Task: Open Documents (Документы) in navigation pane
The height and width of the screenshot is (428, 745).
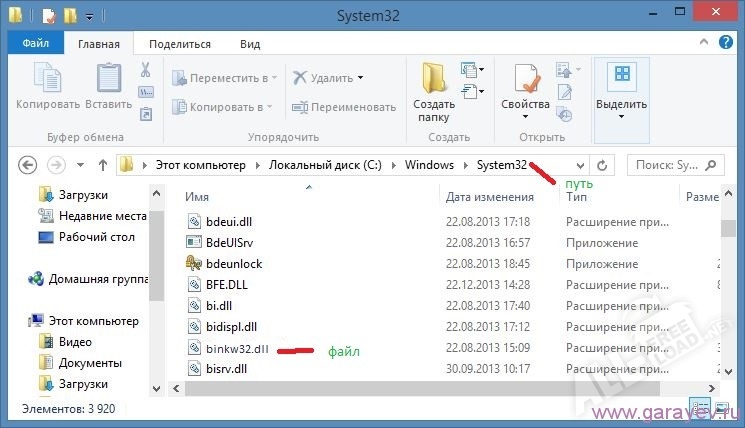Action: coord(90,362)
